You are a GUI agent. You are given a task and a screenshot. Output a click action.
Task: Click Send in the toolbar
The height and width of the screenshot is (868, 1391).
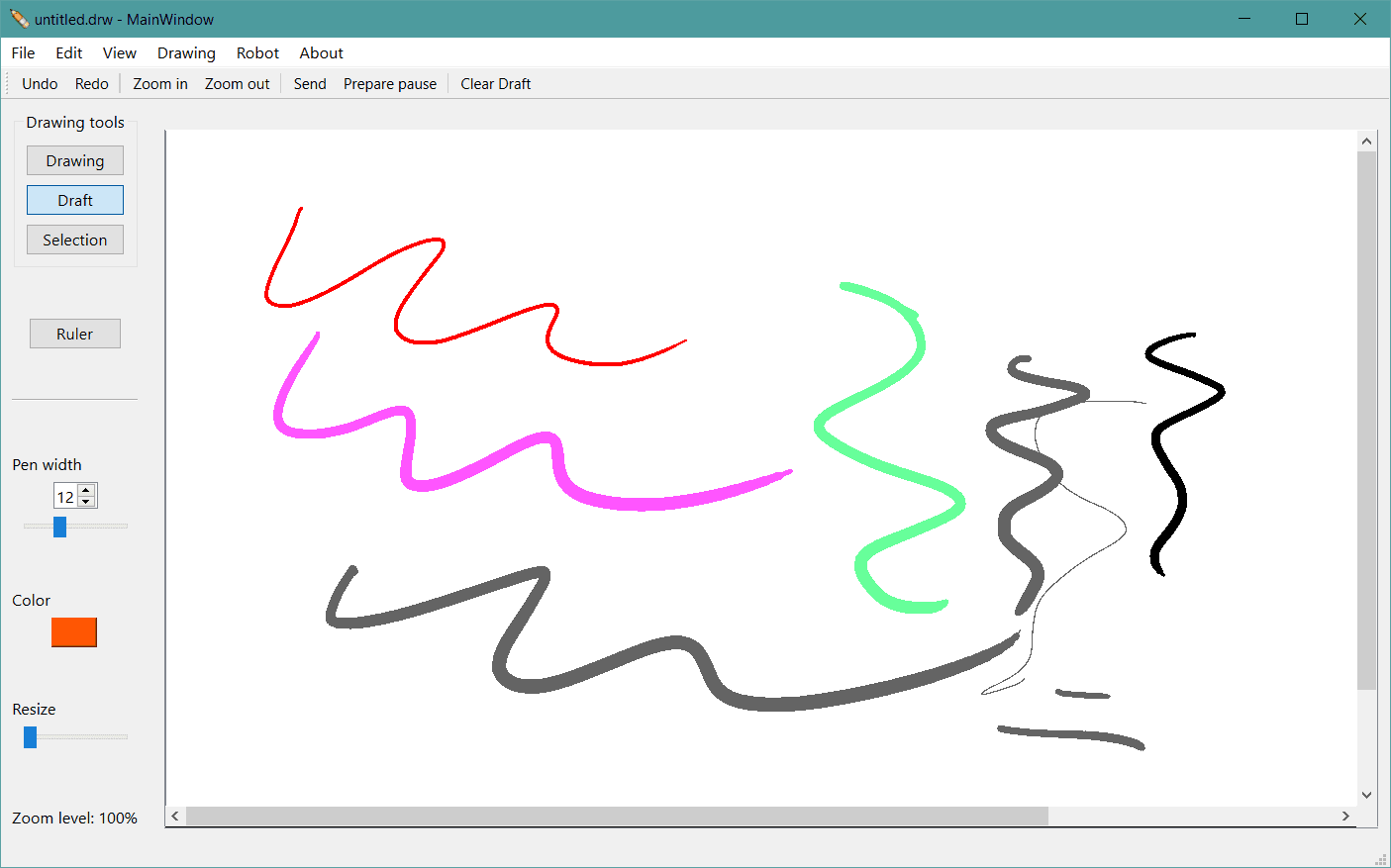click(310, 84)
